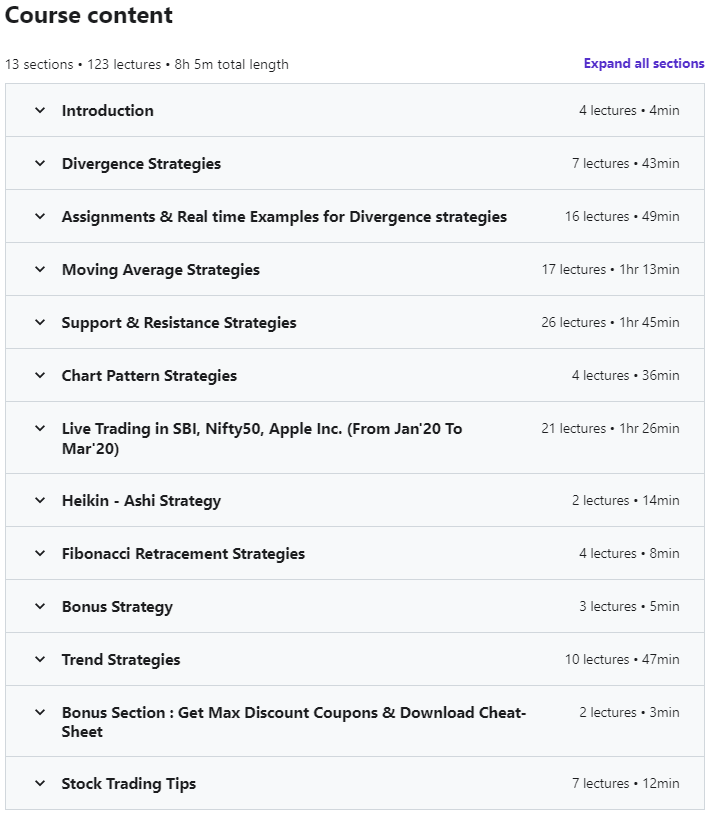This screenshot has height=815, width=711.
Task: Select the Introduction section title
Action: pos(108,111)
